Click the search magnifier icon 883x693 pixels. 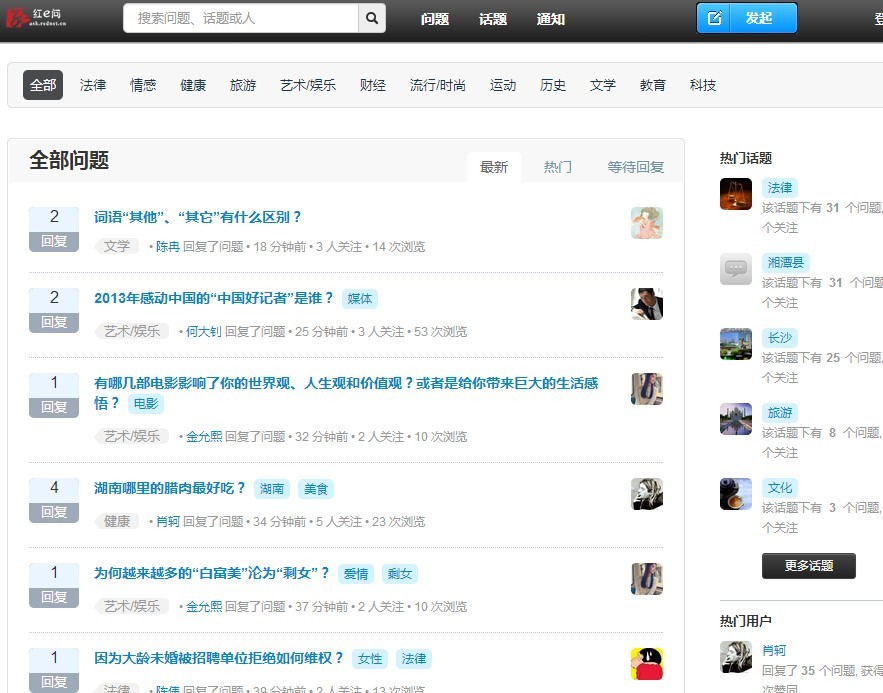[371, 18]
